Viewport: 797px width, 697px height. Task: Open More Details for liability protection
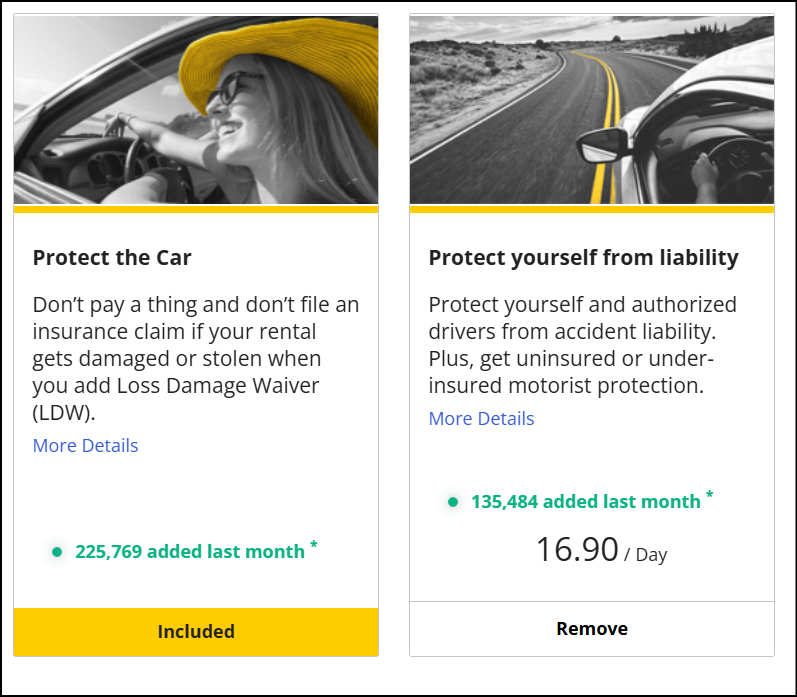pos(482,419)
